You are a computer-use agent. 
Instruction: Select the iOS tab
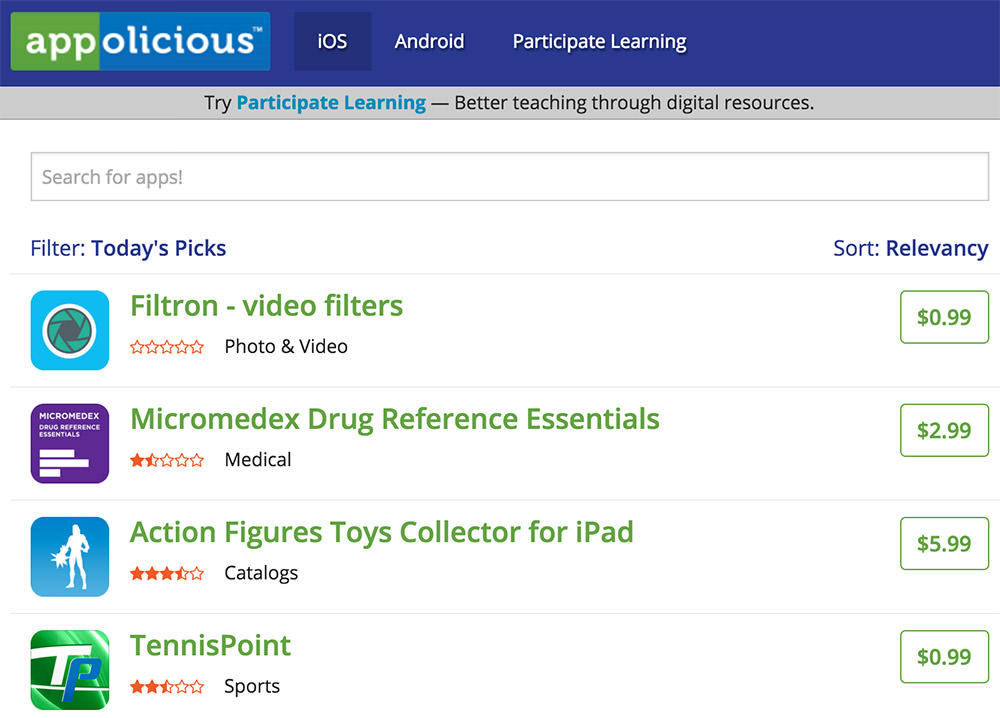pyautogui.click(x=332, y=41)
